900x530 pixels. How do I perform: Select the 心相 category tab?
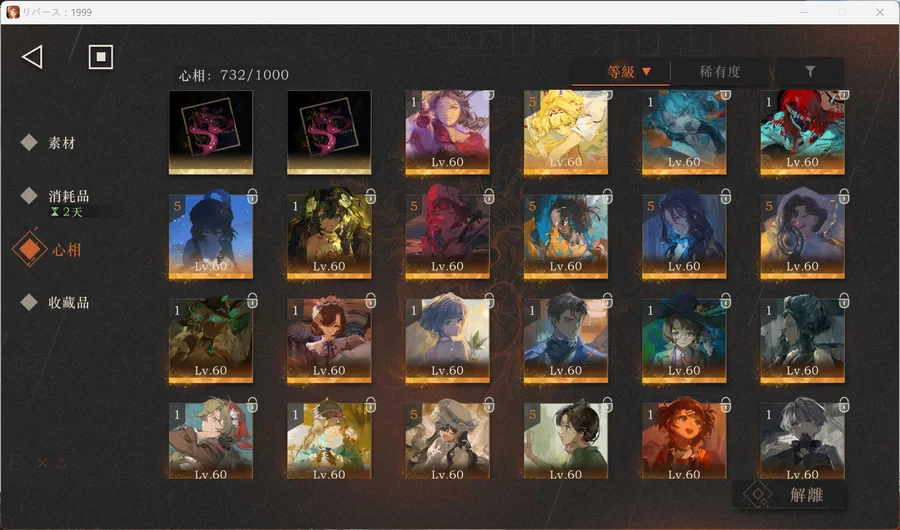(x=67, y=249)
